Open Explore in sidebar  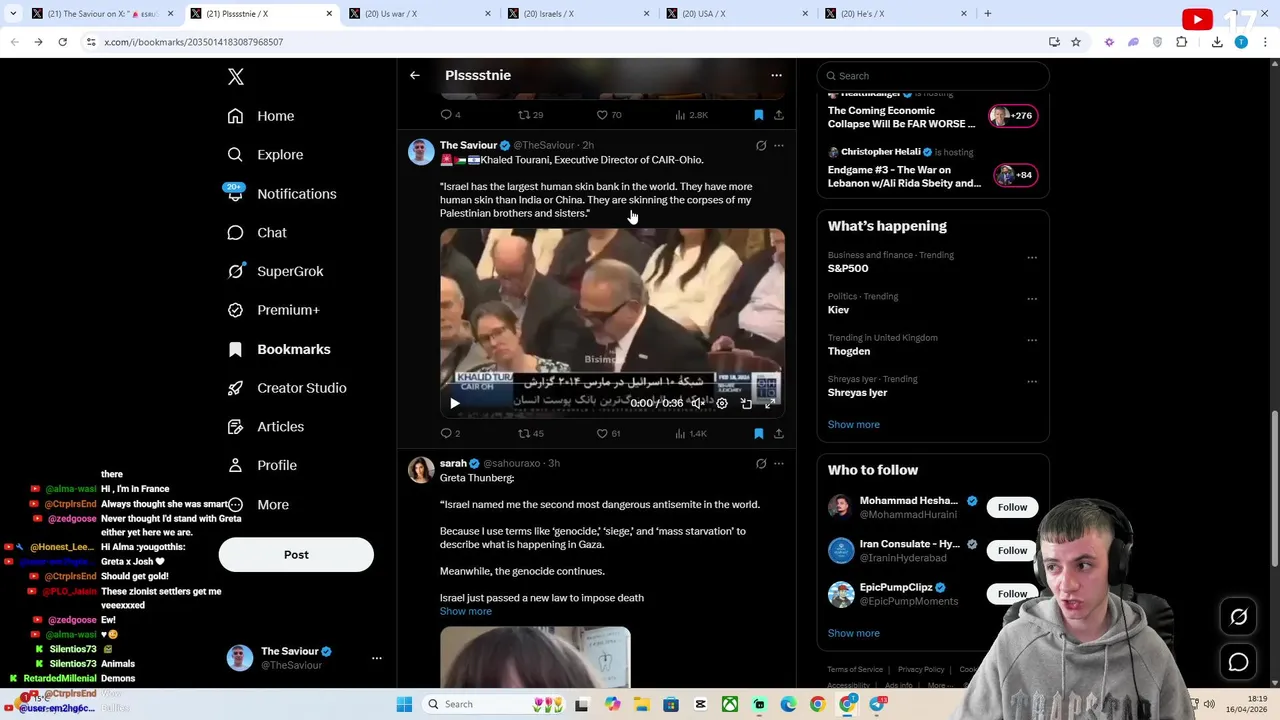point(265,155)
